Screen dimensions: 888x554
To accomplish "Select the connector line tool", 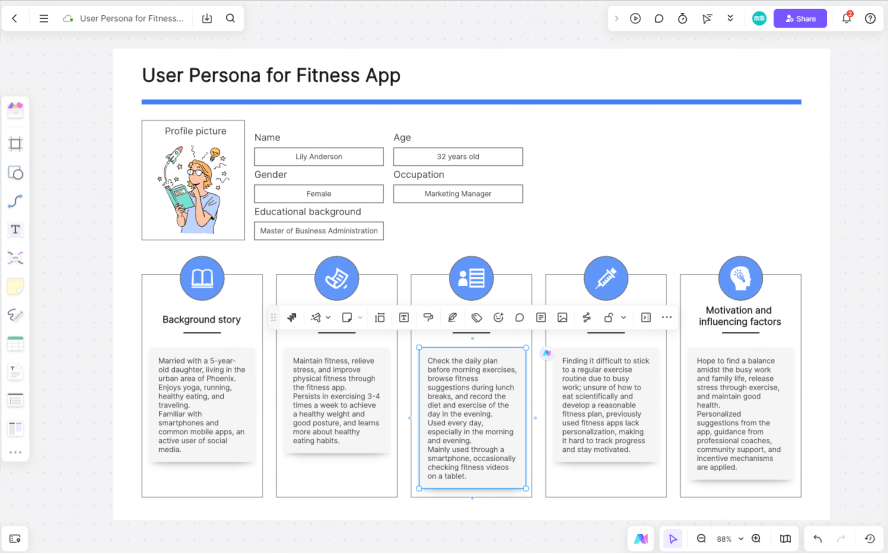I will 15,201.
